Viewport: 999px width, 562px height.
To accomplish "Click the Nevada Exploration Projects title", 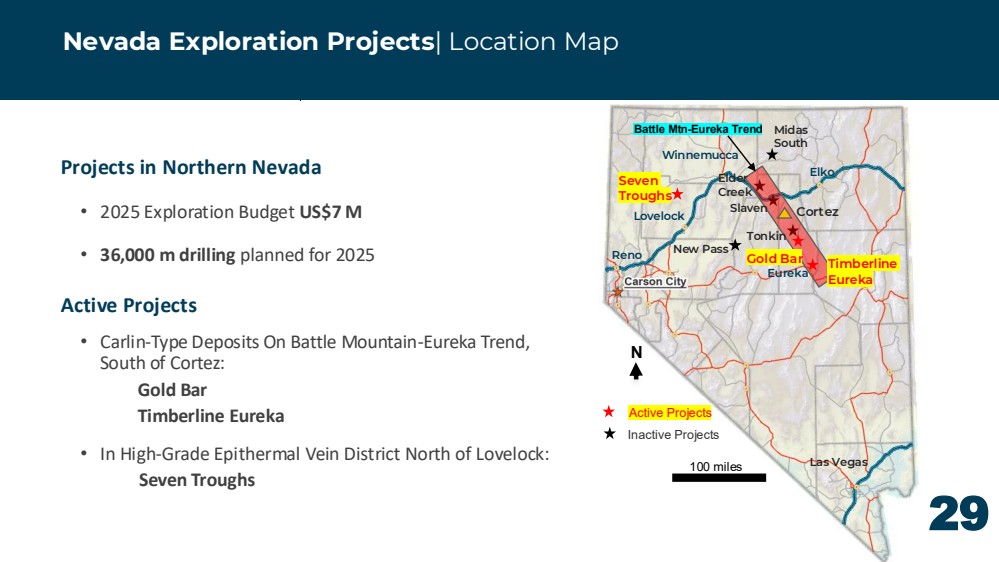I will click(248, 41).
